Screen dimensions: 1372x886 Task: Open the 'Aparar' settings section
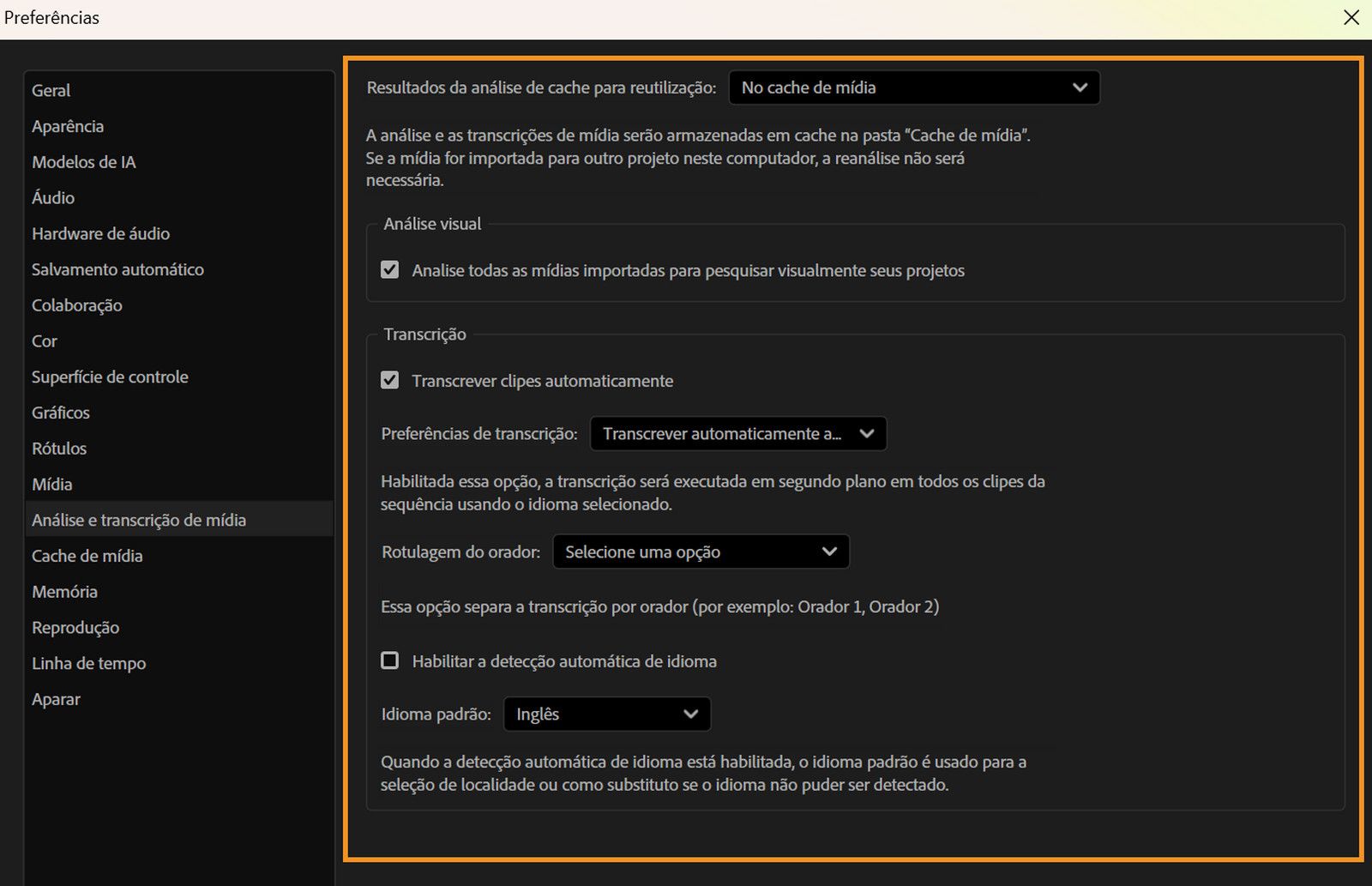pos(55,699)
